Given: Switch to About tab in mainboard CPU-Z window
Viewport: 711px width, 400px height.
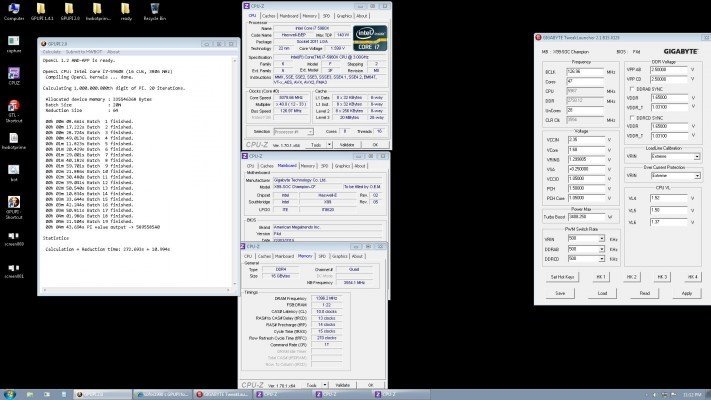Looking at the screenshot, I should click(x=360, y=166).
